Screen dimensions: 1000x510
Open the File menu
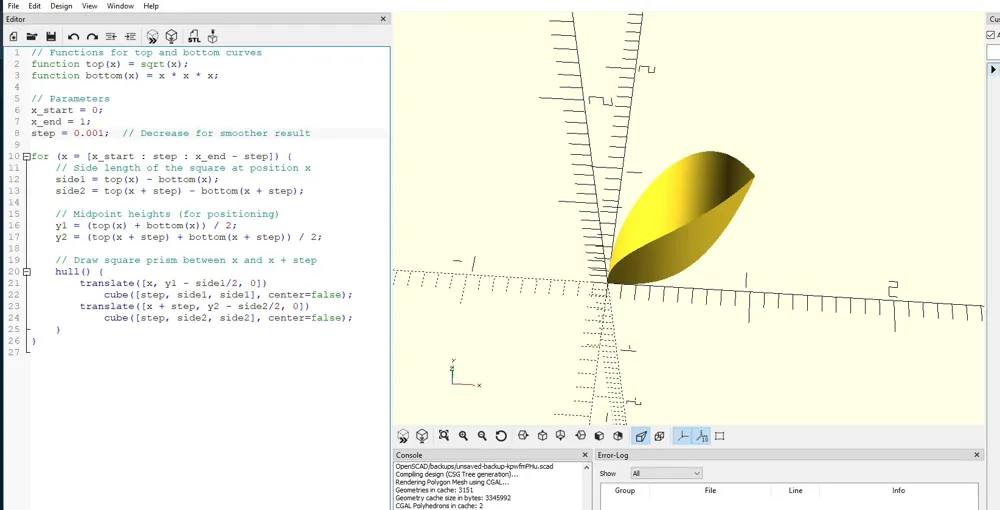pos(13,6)
